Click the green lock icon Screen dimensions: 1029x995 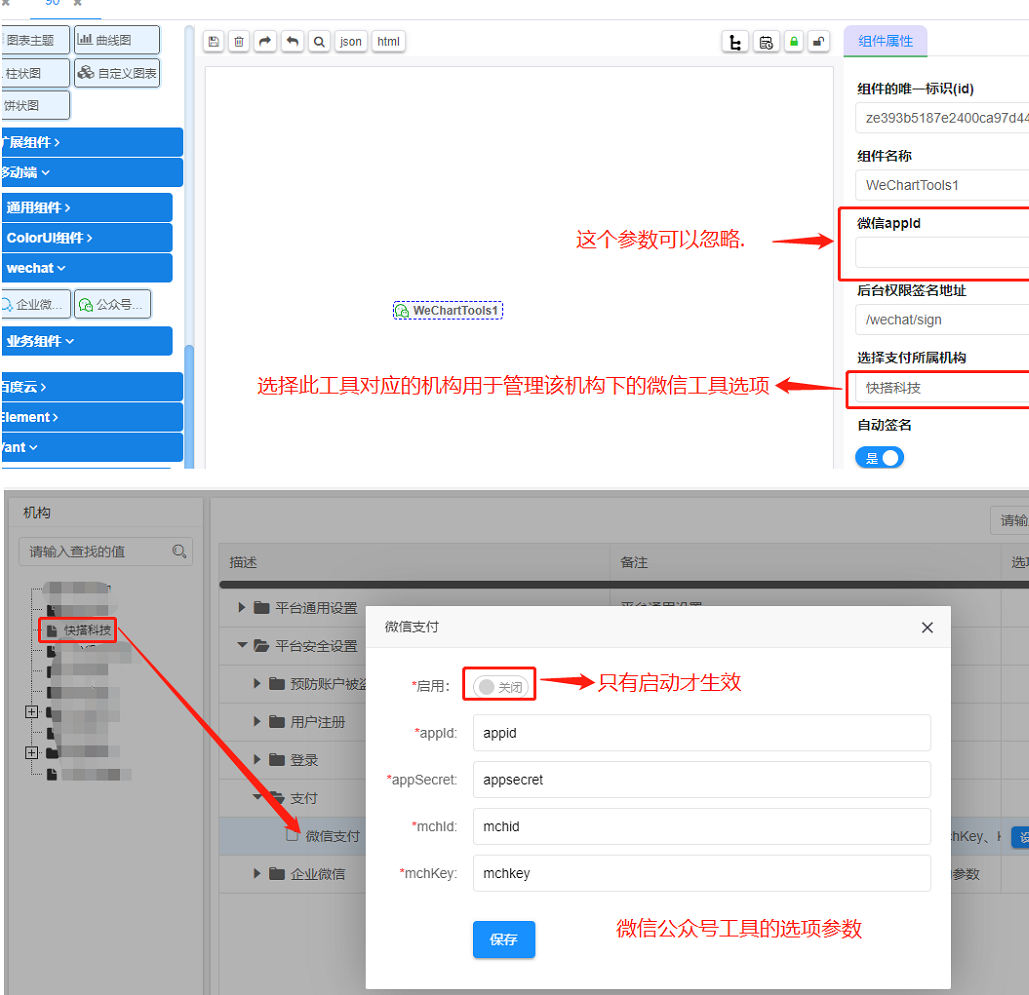click(x=793, y=42)
